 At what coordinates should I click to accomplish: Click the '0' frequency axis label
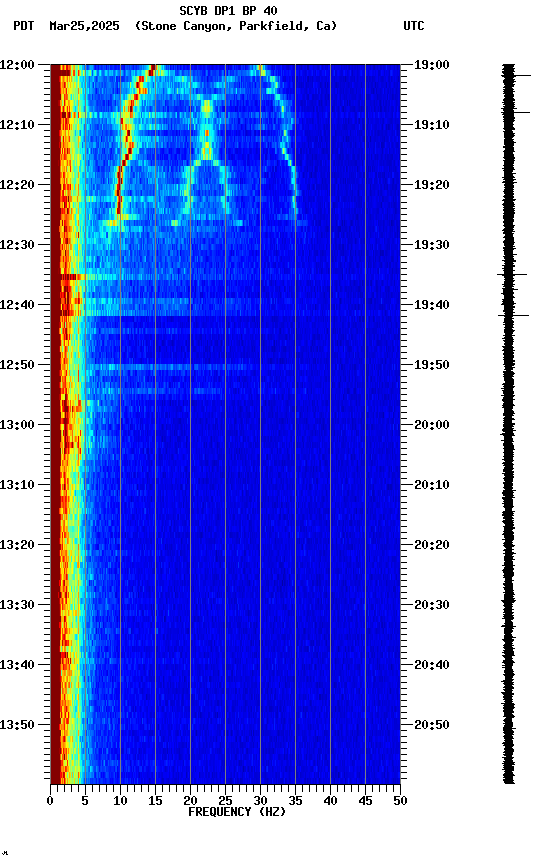click(x=50, y=801)
